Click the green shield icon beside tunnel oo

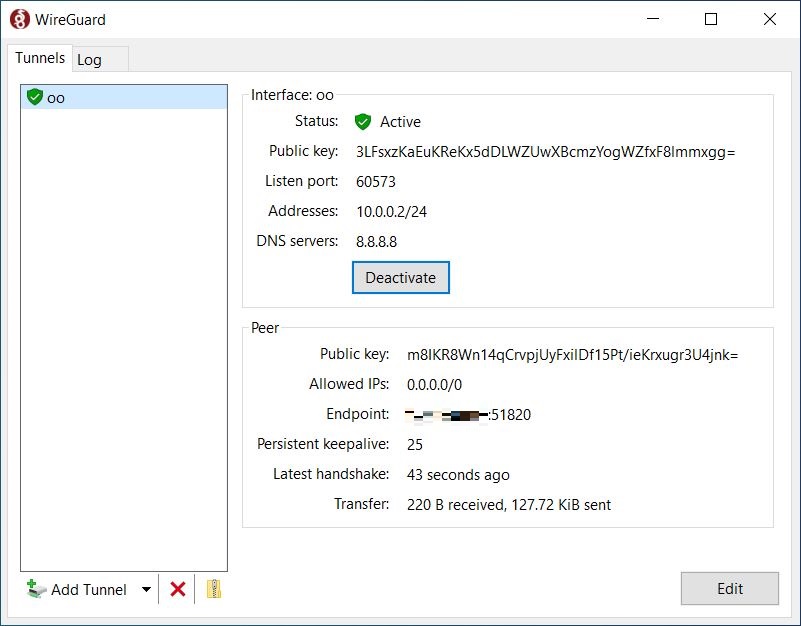point(35,97)
